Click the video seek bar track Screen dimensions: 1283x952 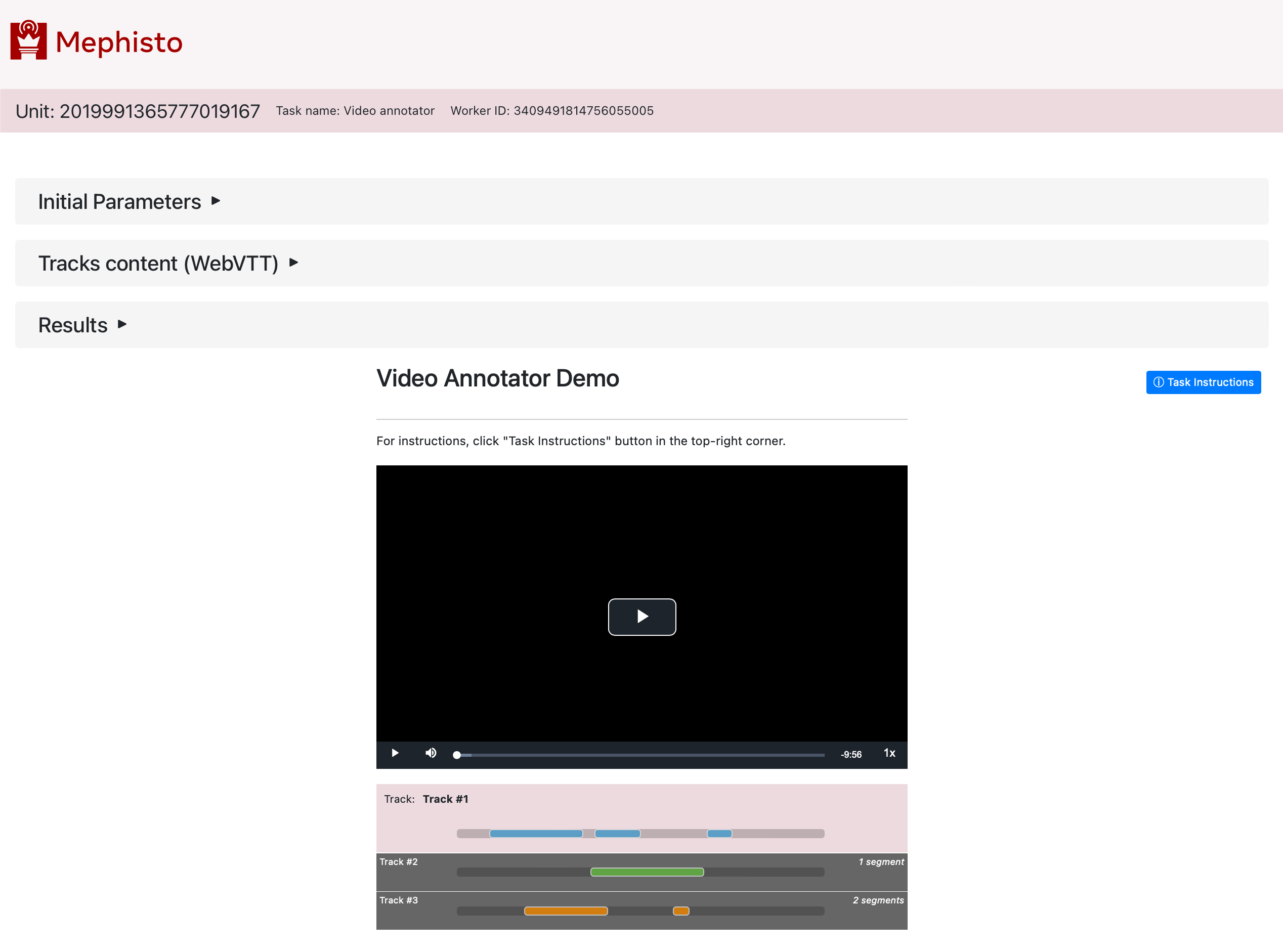tap(640, 755)
